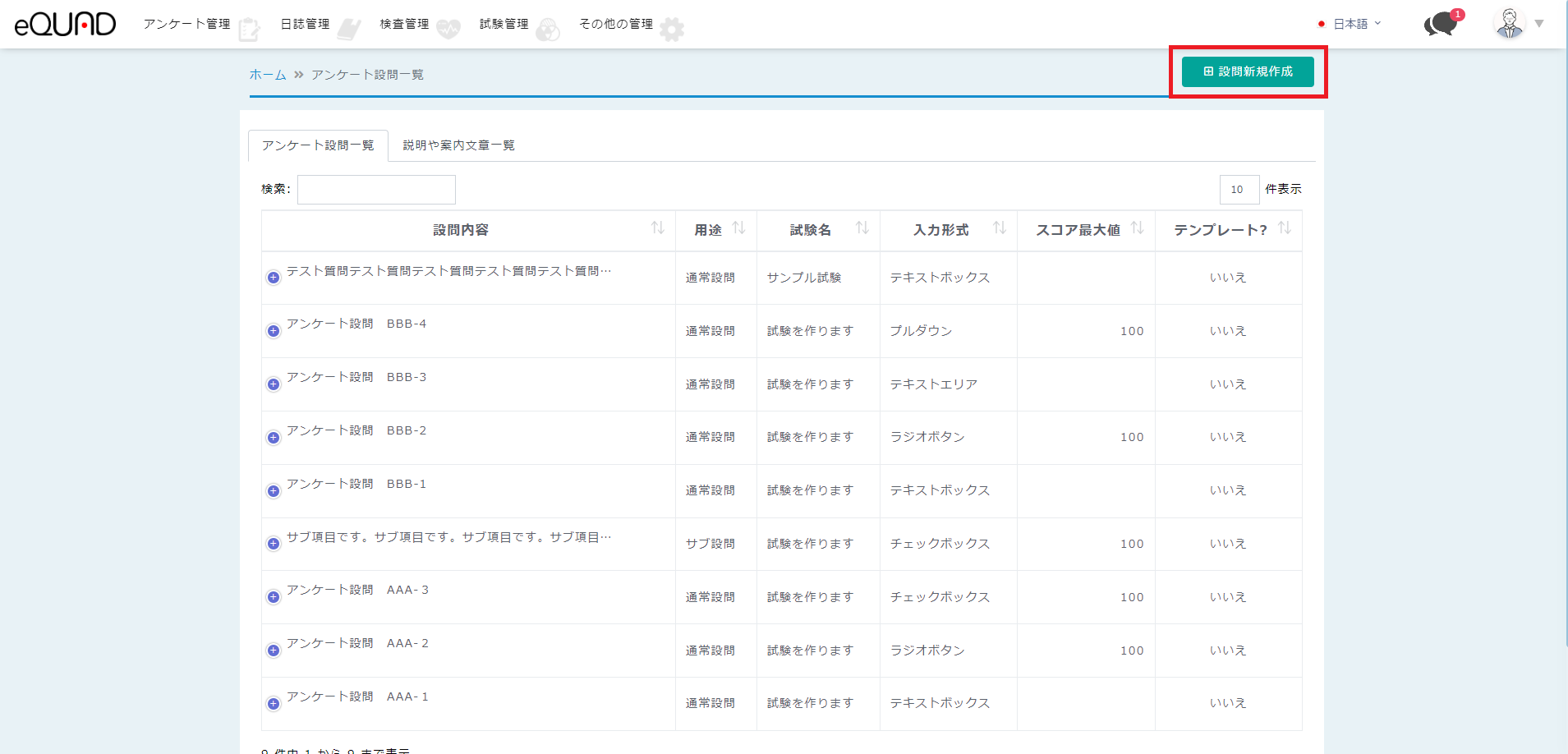Viewport: 1568px width, 754px height.
Task: Click the 検索 search input field
Action: (376, 189)
